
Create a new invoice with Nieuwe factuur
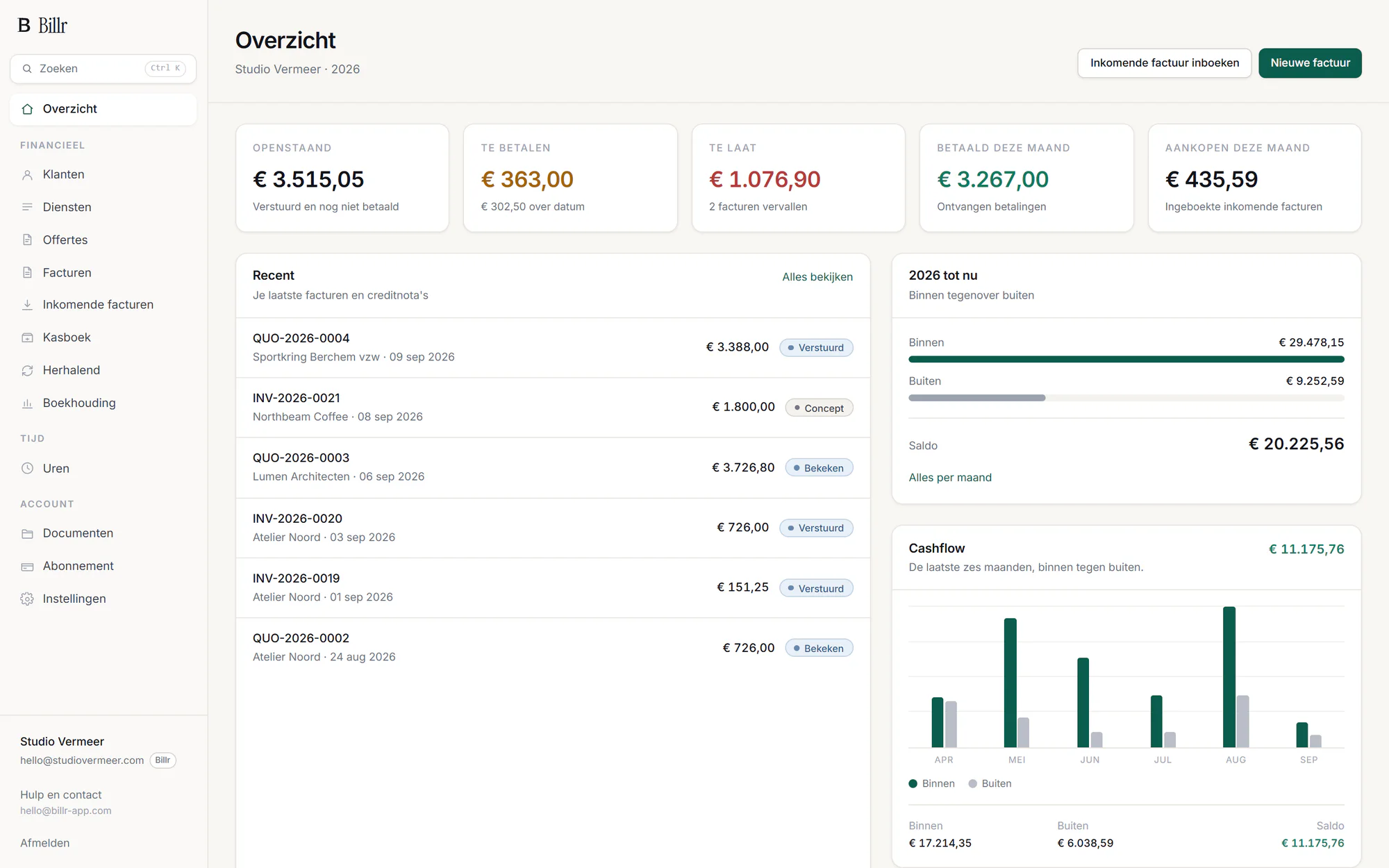[1310, 63]
